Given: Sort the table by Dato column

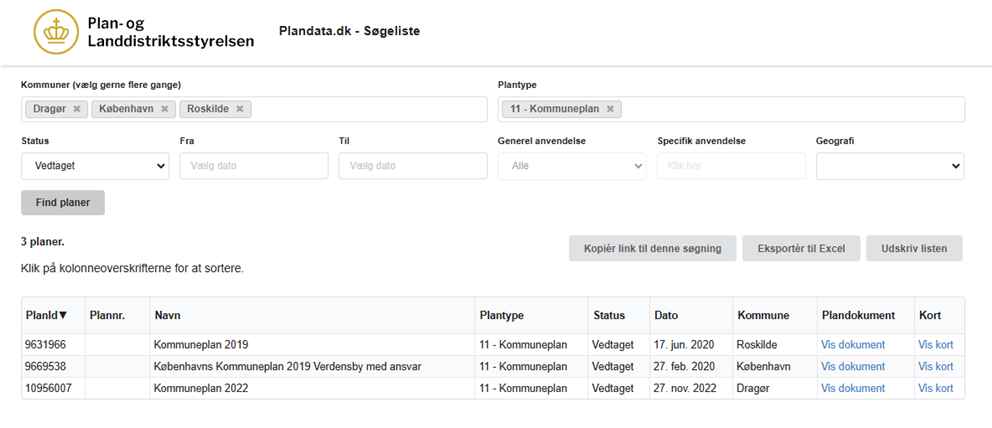Looking at the screenshot, I should coord(666,315).
